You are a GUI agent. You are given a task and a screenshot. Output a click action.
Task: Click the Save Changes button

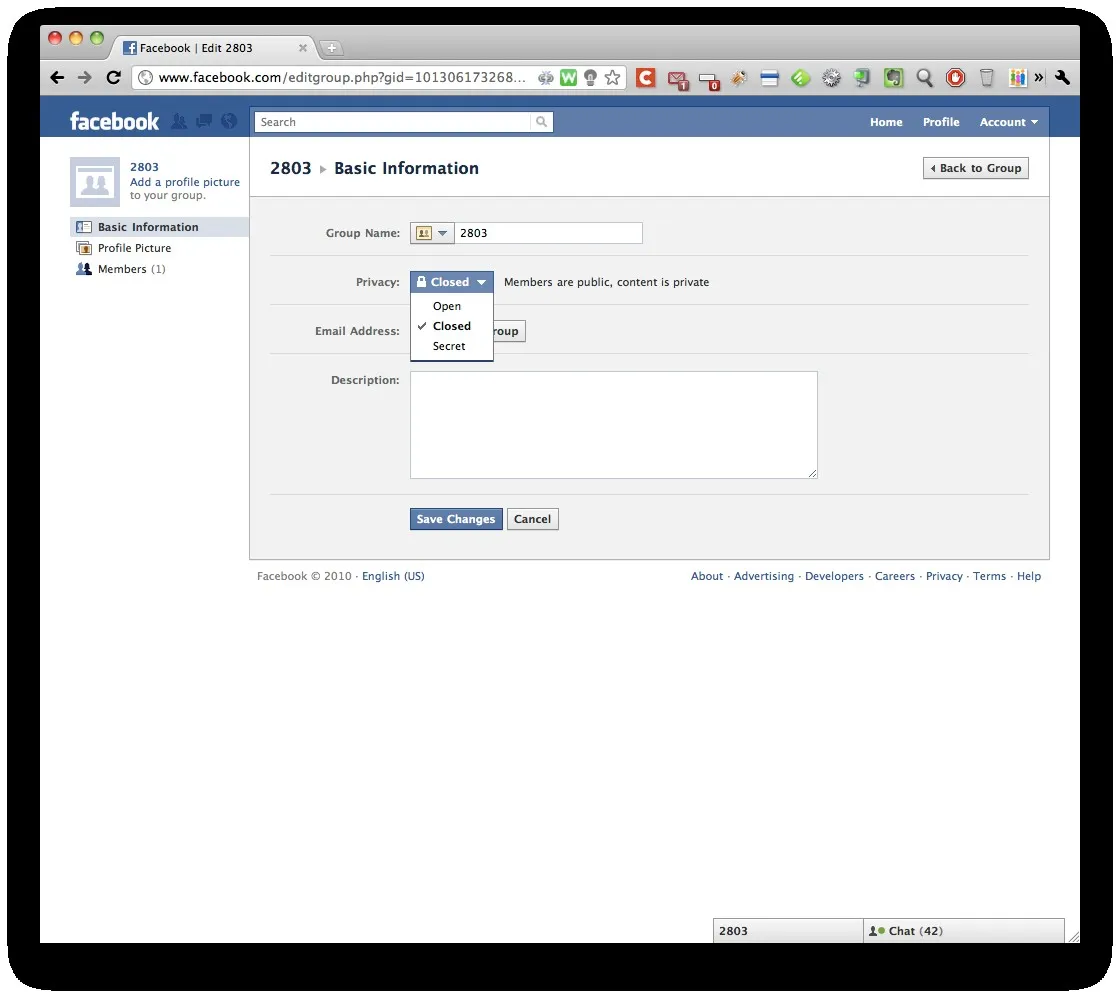tap(456, 519)
